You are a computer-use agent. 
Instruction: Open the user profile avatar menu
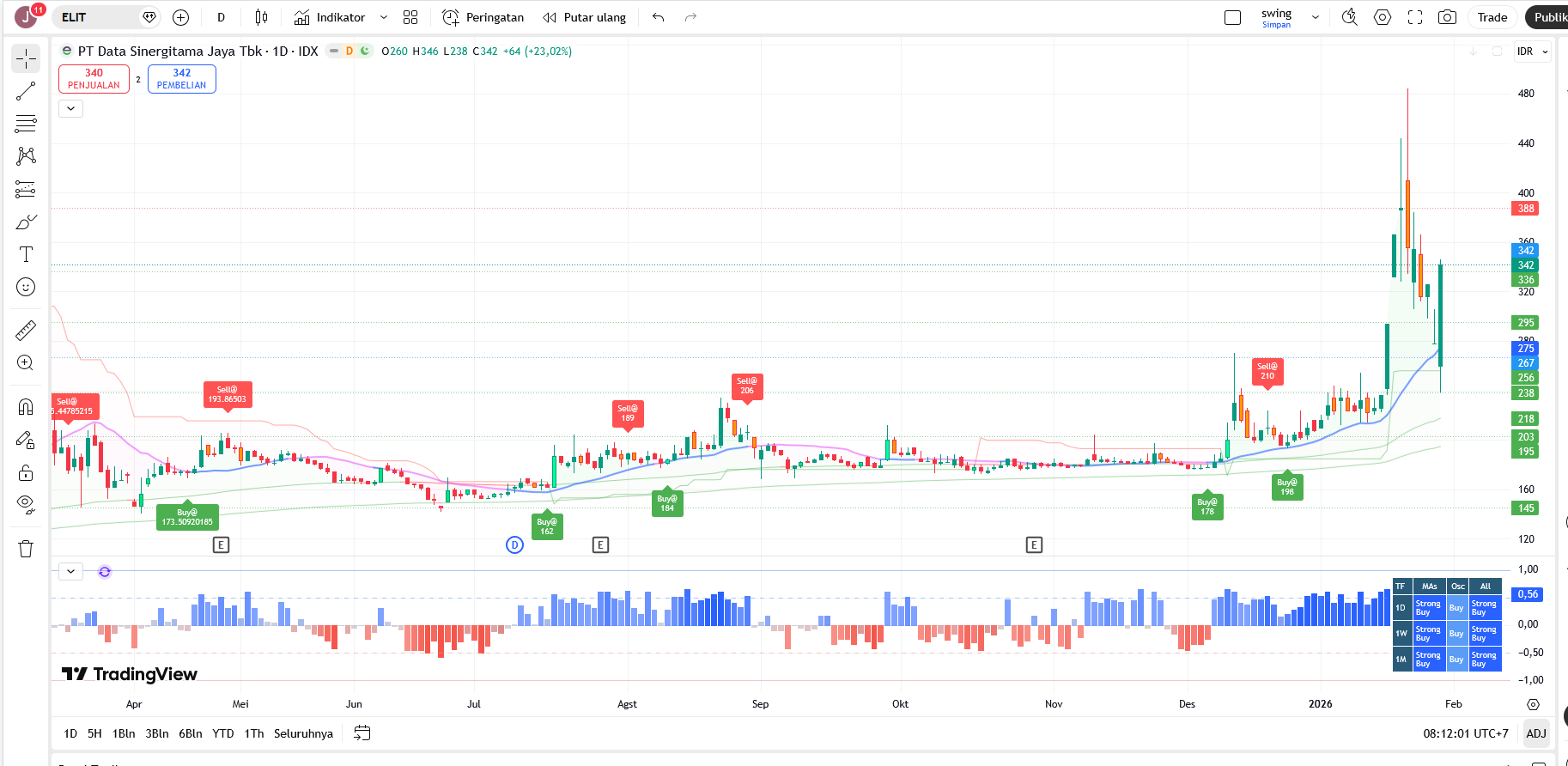coord(26,17)
